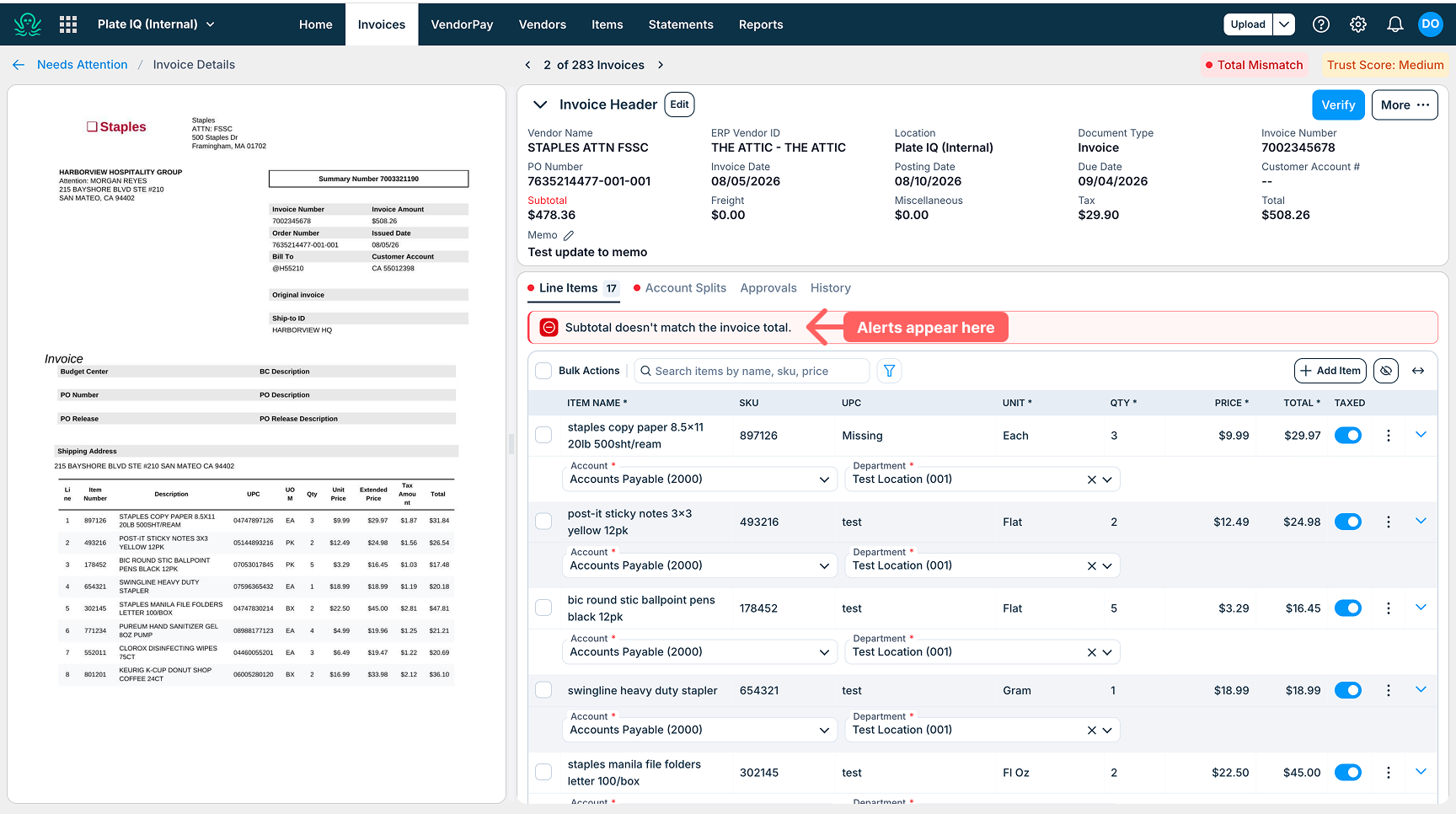
Task: Click the Verify button
Action: pyautogui.click(x=1338, y=104)
